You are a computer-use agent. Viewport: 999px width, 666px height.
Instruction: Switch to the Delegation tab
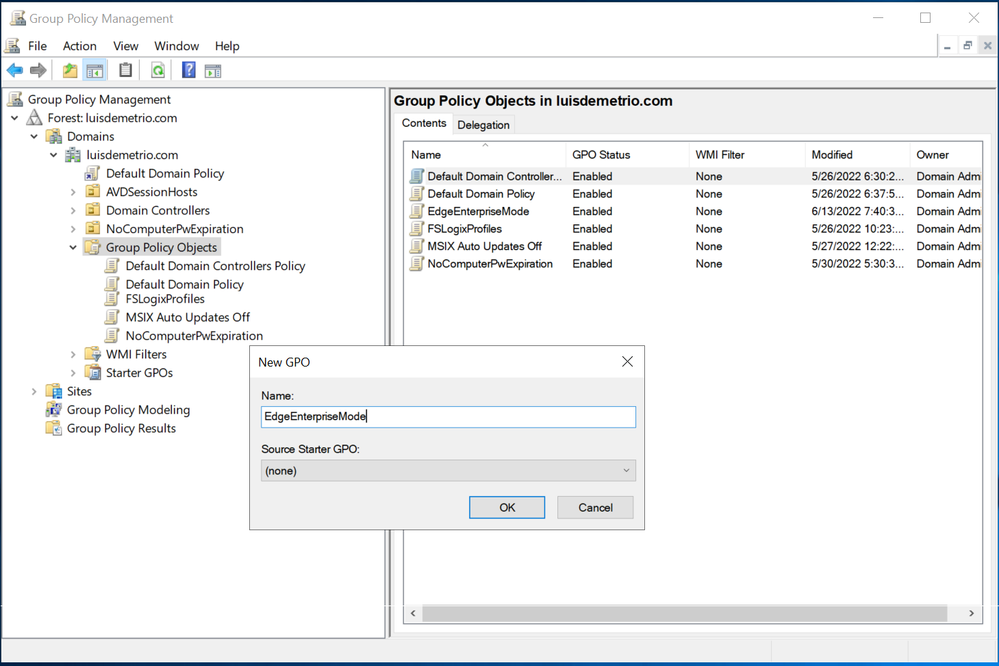point(483,125)
